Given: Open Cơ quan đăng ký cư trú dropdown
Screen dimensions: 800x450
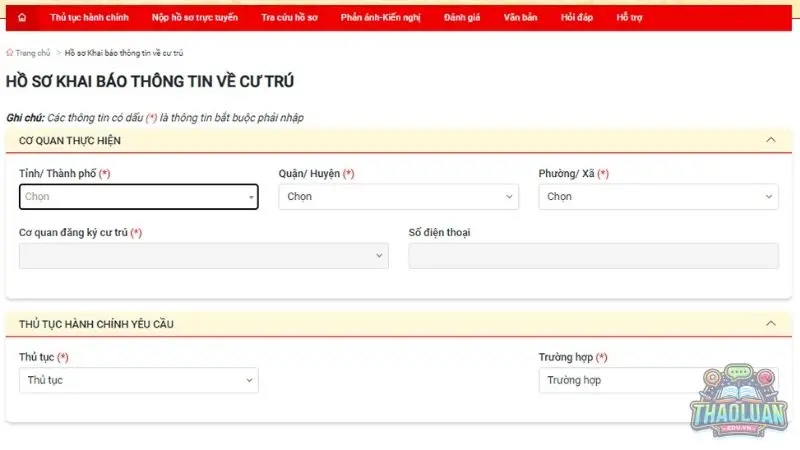Looking at the screenshot, I should pyautogui.click(x=204, y=256).
